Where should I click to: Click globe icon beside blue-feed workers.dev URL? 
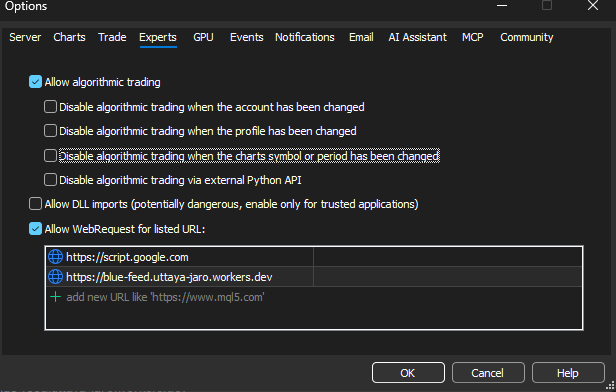(x=55, y=277)
